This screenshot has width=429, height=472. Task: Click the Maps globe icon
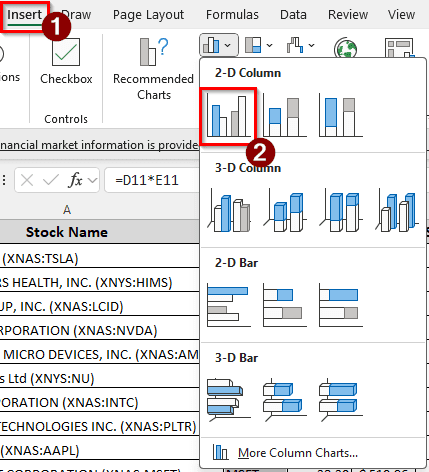345,48
